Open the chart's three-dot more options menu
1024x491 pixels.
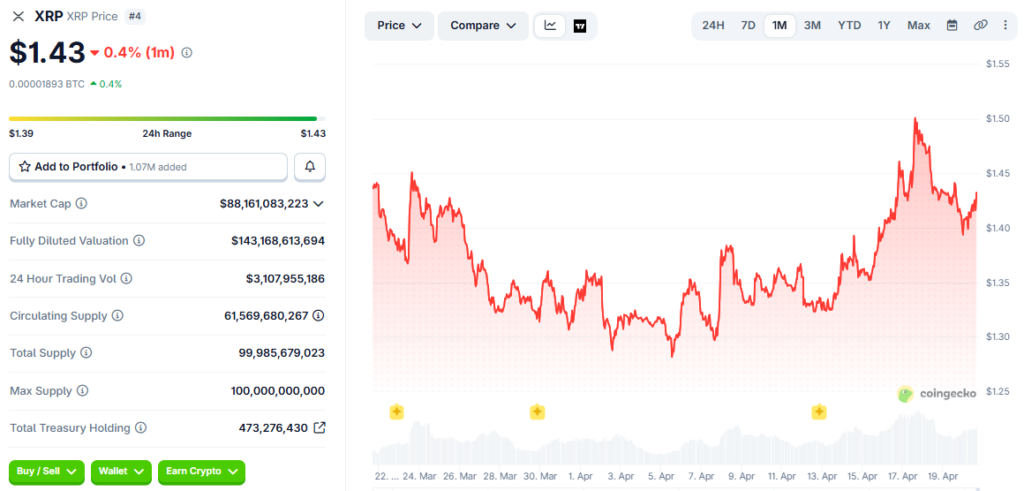[x=1005, y=25]
